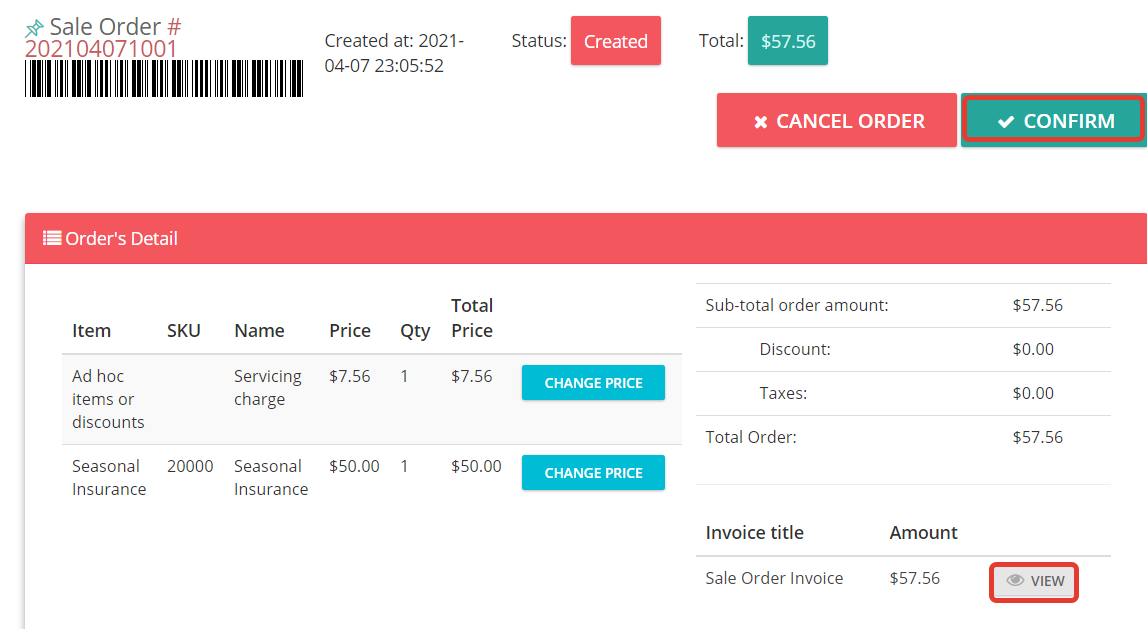Open sale order number 202104071001
1147x629 pixels.
101,48
